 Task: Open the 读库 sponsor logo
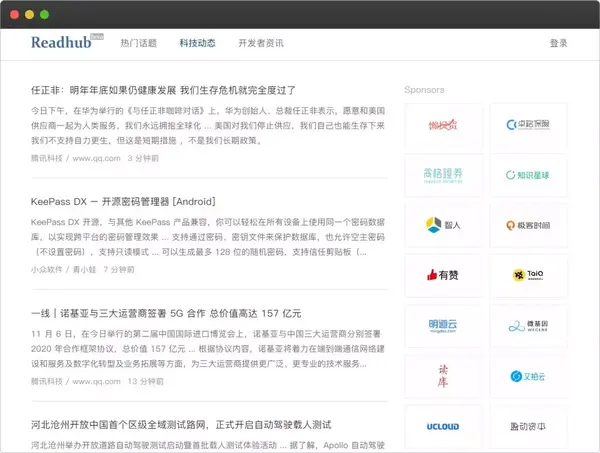point(443,376)
